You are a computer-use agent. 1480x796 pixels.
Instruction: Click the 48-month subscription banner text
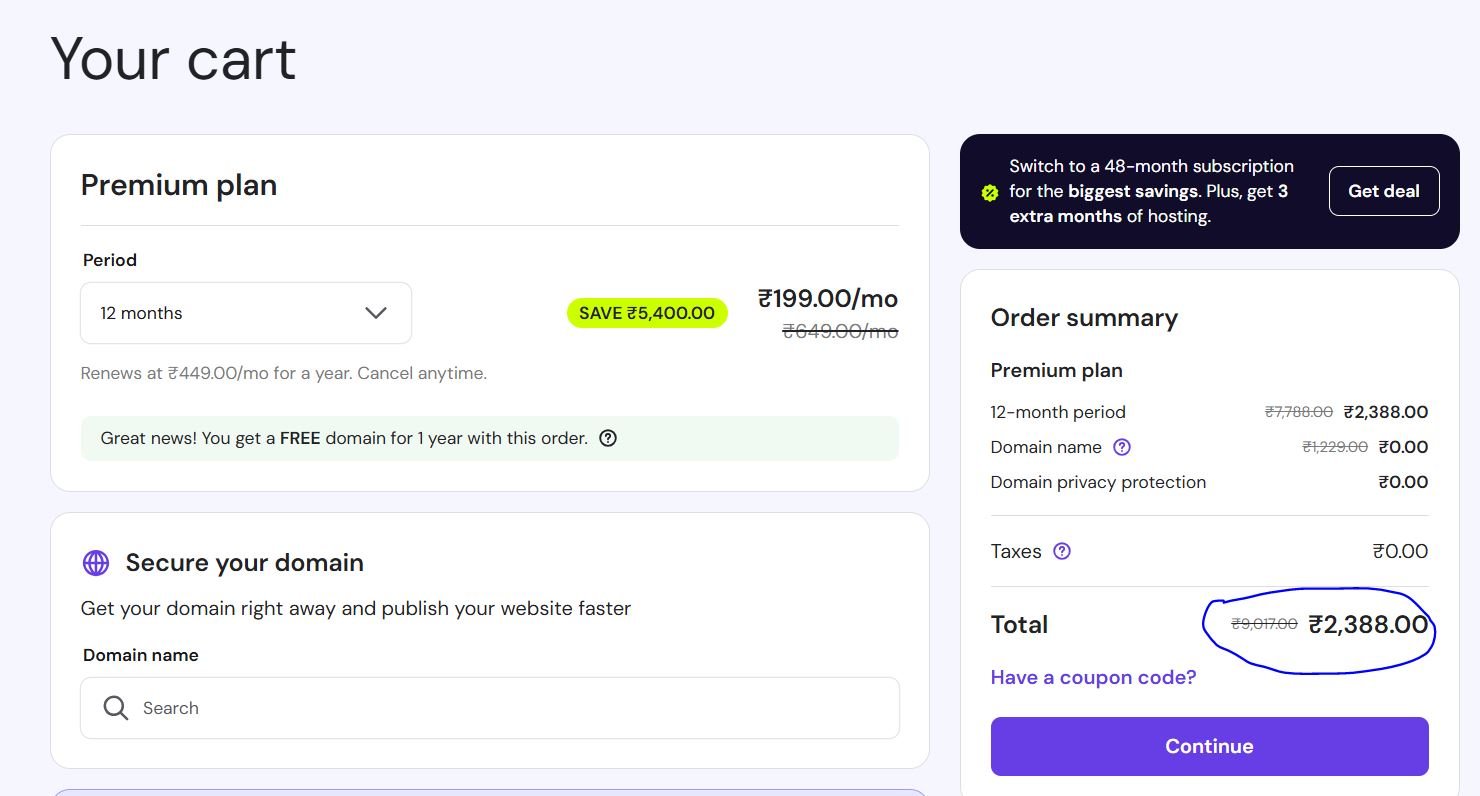click(1150, 191)
